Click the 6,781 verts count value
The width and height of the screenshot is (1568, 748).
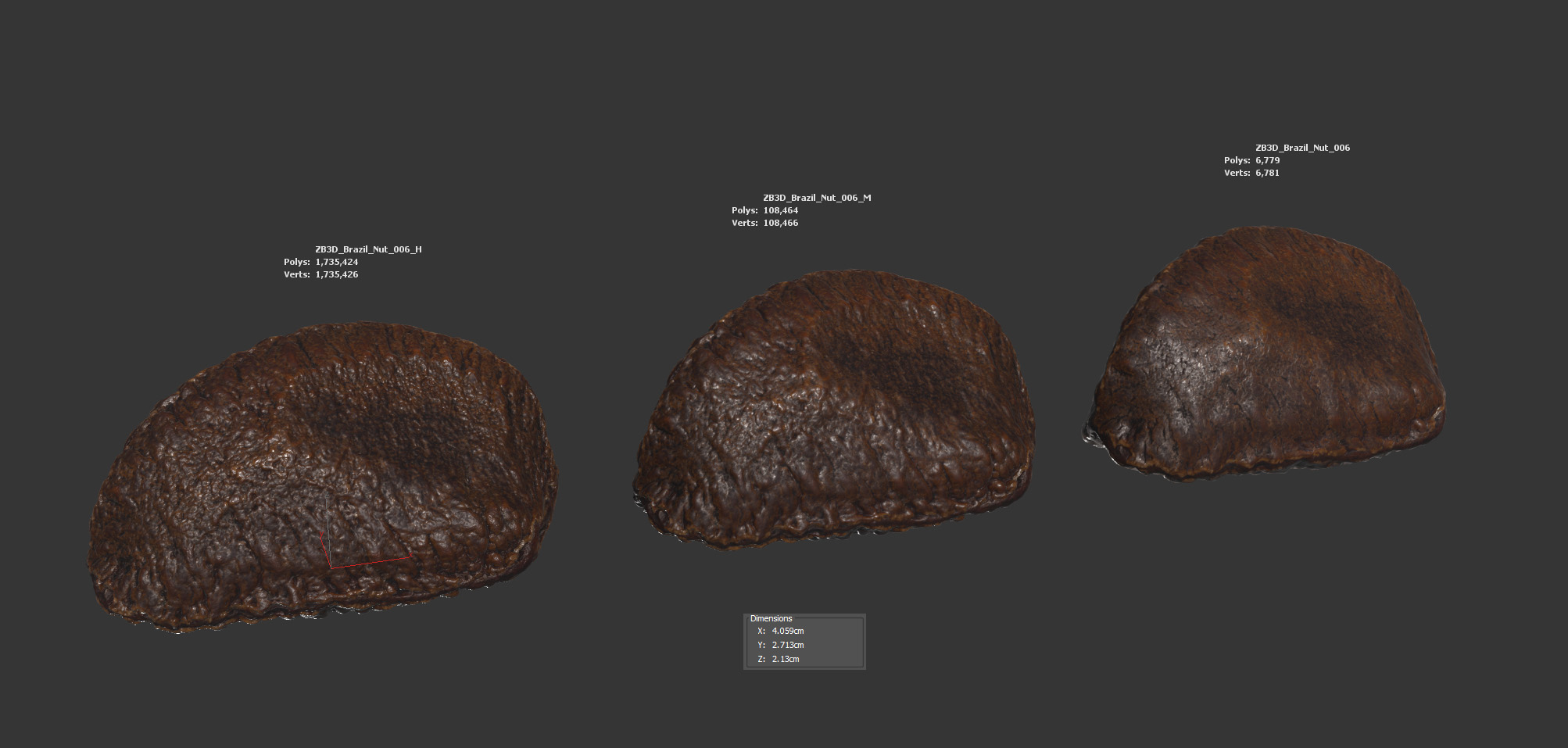(x=1267, y=173)
